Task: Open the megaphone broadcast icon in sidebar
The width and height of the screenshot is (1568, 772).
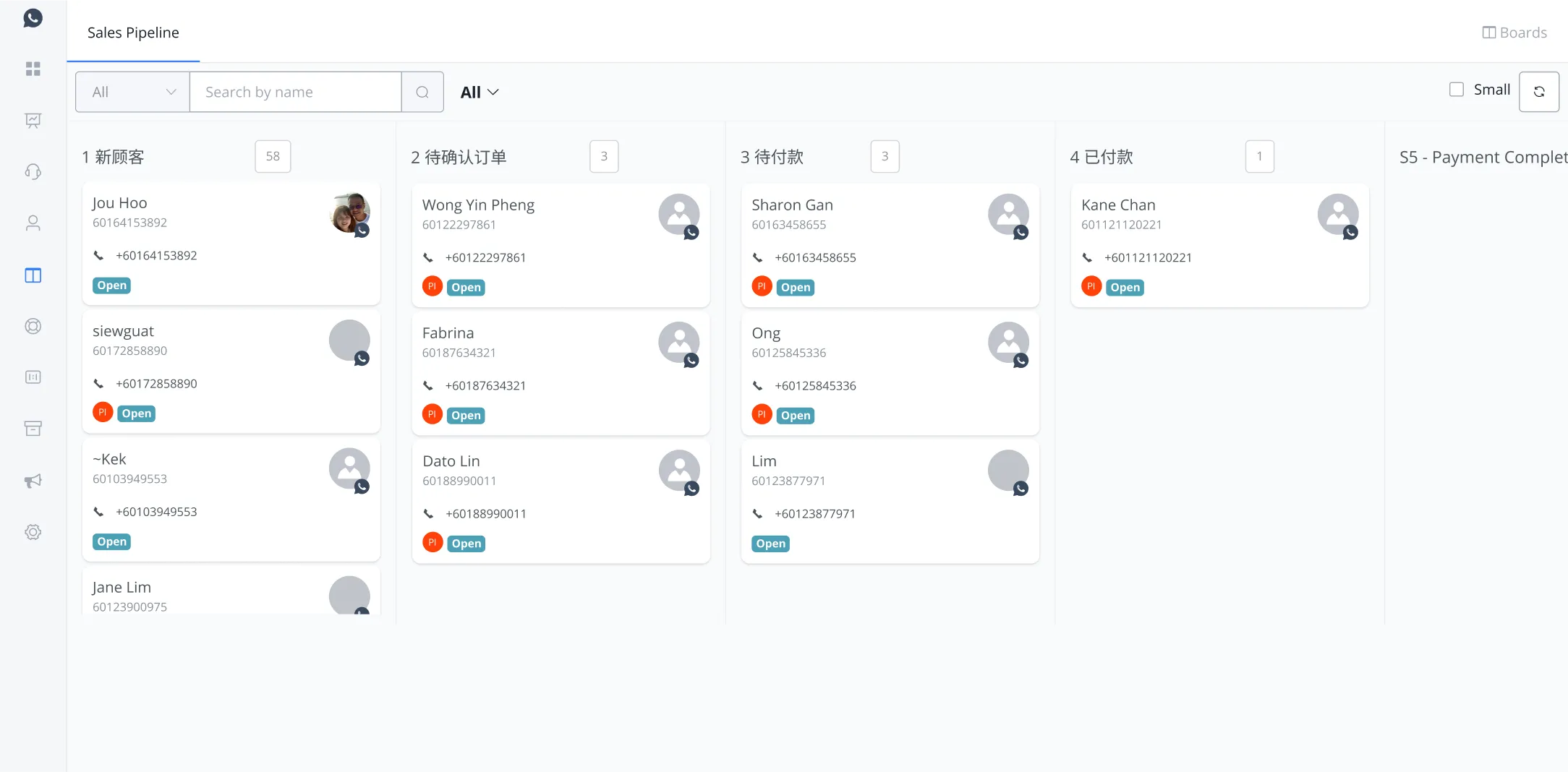Action: click(33, 481)
